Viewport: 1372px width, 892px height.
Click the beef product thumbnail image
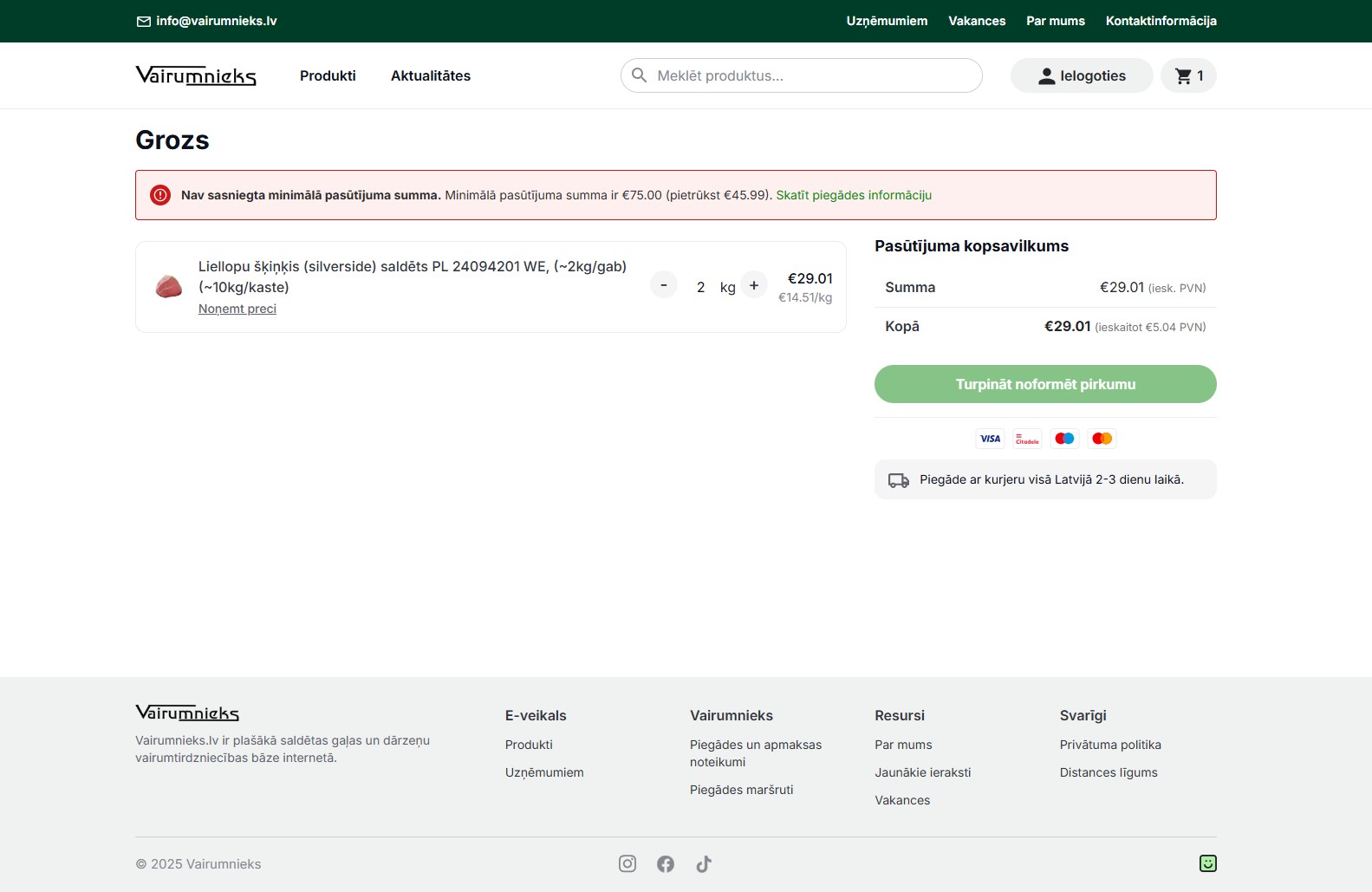169,287
